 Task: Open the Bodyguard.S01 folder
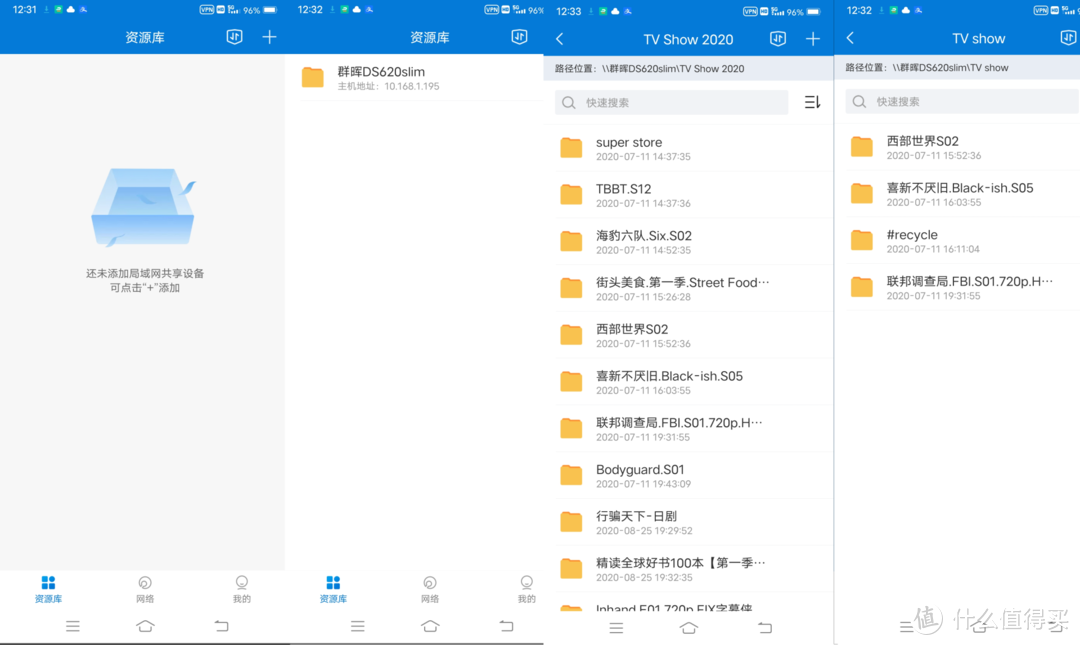660,475
